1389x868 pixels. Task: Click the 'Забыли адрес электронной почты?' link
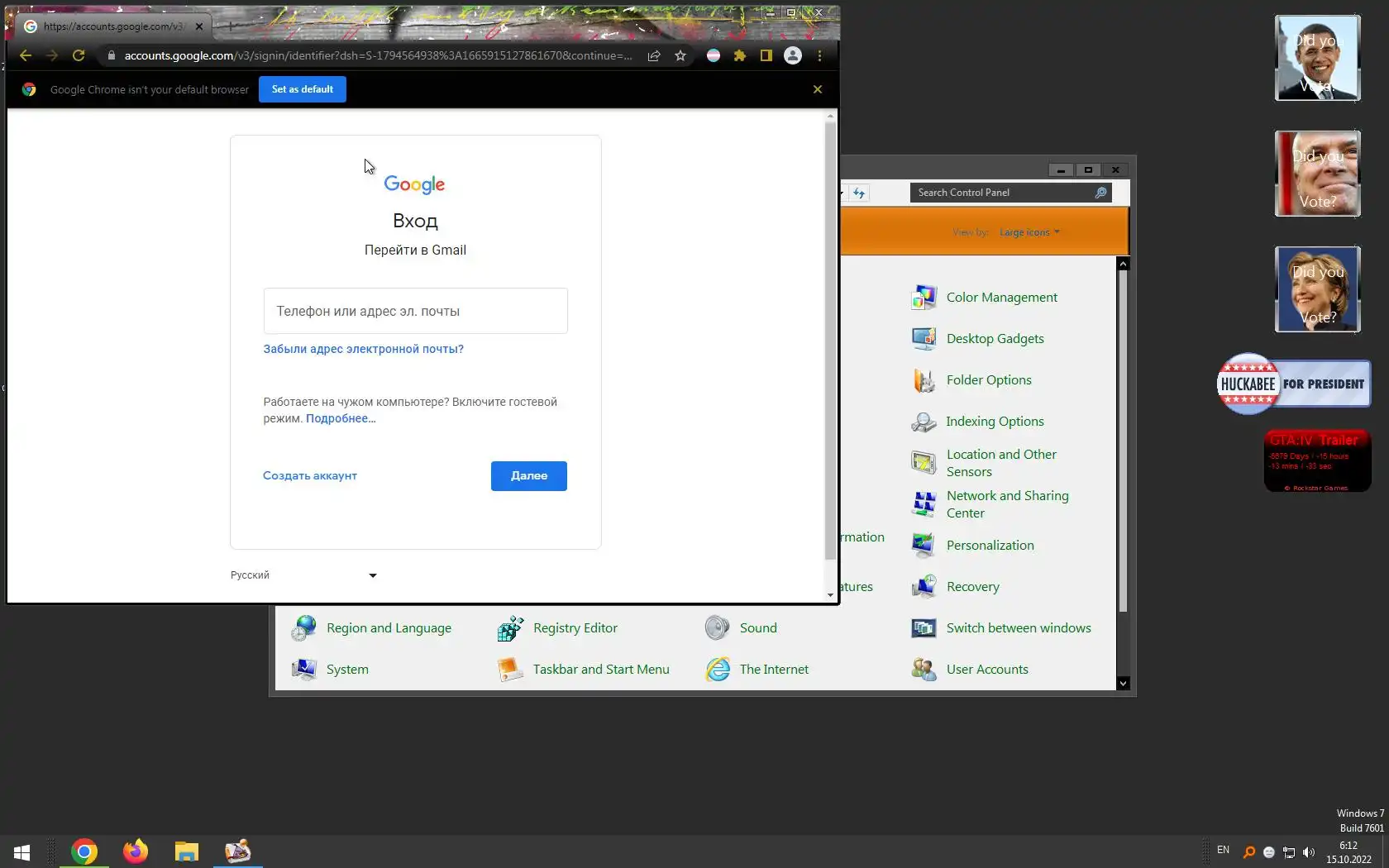(x=364, y=349)
